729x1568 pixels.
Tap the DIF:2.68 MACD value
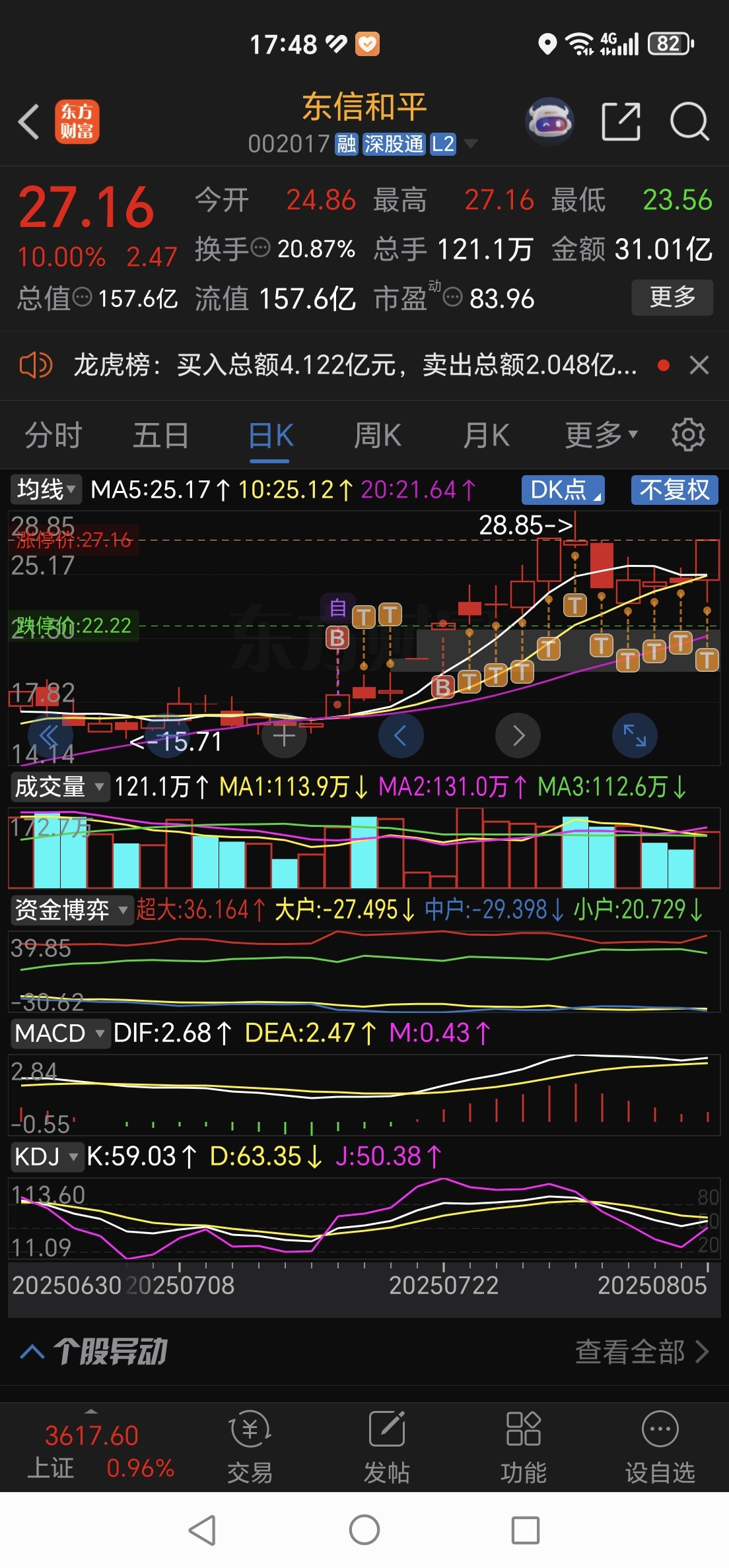point(172,1033)
